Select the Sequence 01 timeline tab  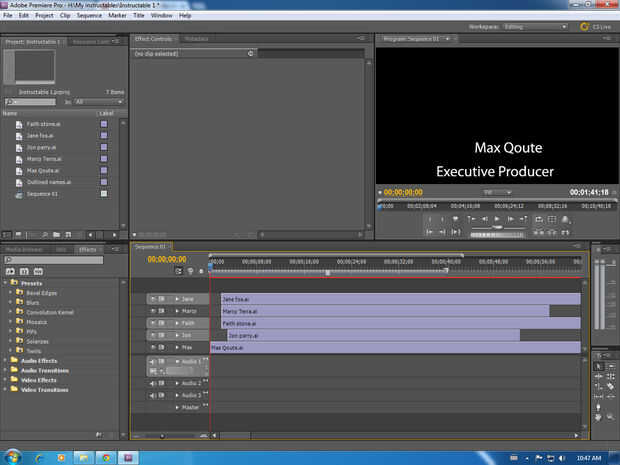tap(150, 246)
